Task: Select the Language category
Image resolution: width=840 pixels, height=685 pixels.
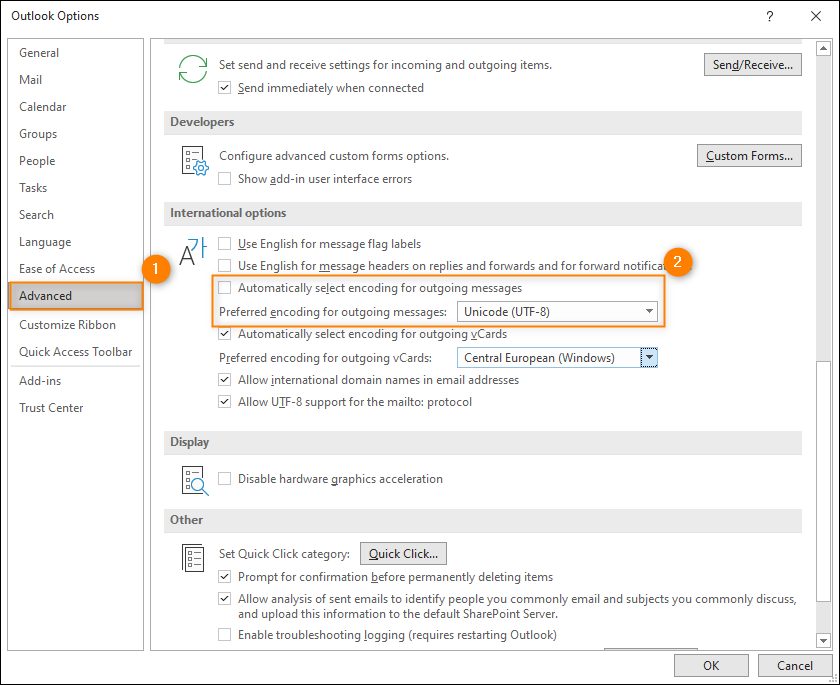Action: point(76,242)
